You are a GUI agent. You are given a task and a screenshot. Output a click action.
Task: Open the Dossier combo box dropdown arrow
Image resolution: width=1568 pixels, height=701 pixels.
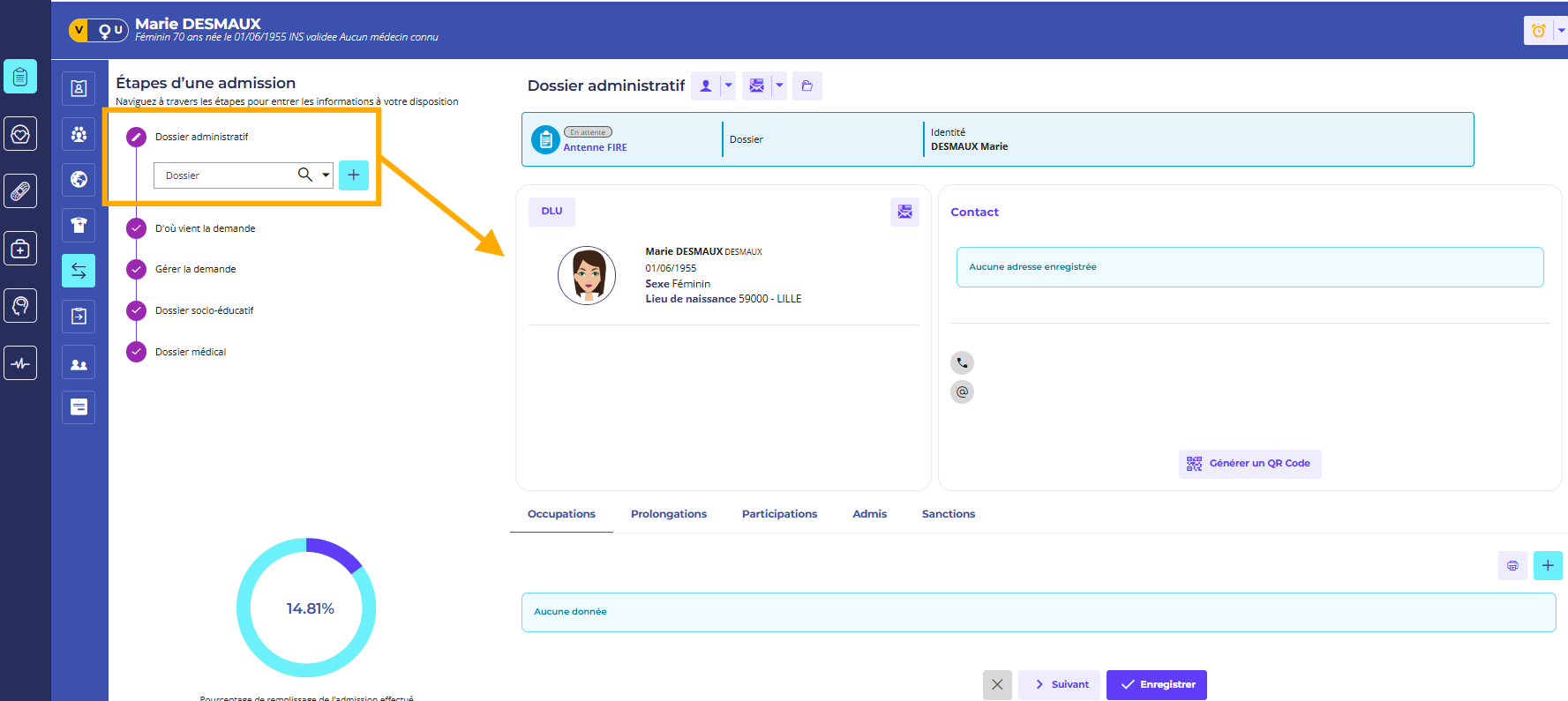[x=326, y=175]
